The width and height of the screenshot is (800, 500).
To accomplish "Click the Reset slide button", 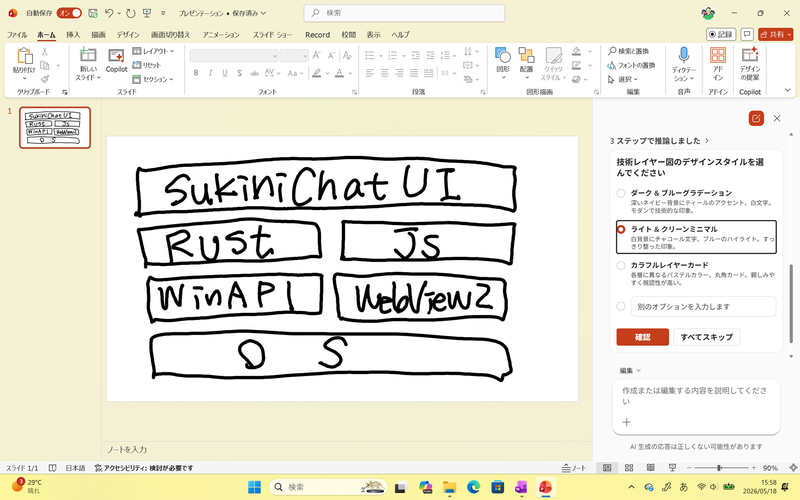I will (146, 65).
